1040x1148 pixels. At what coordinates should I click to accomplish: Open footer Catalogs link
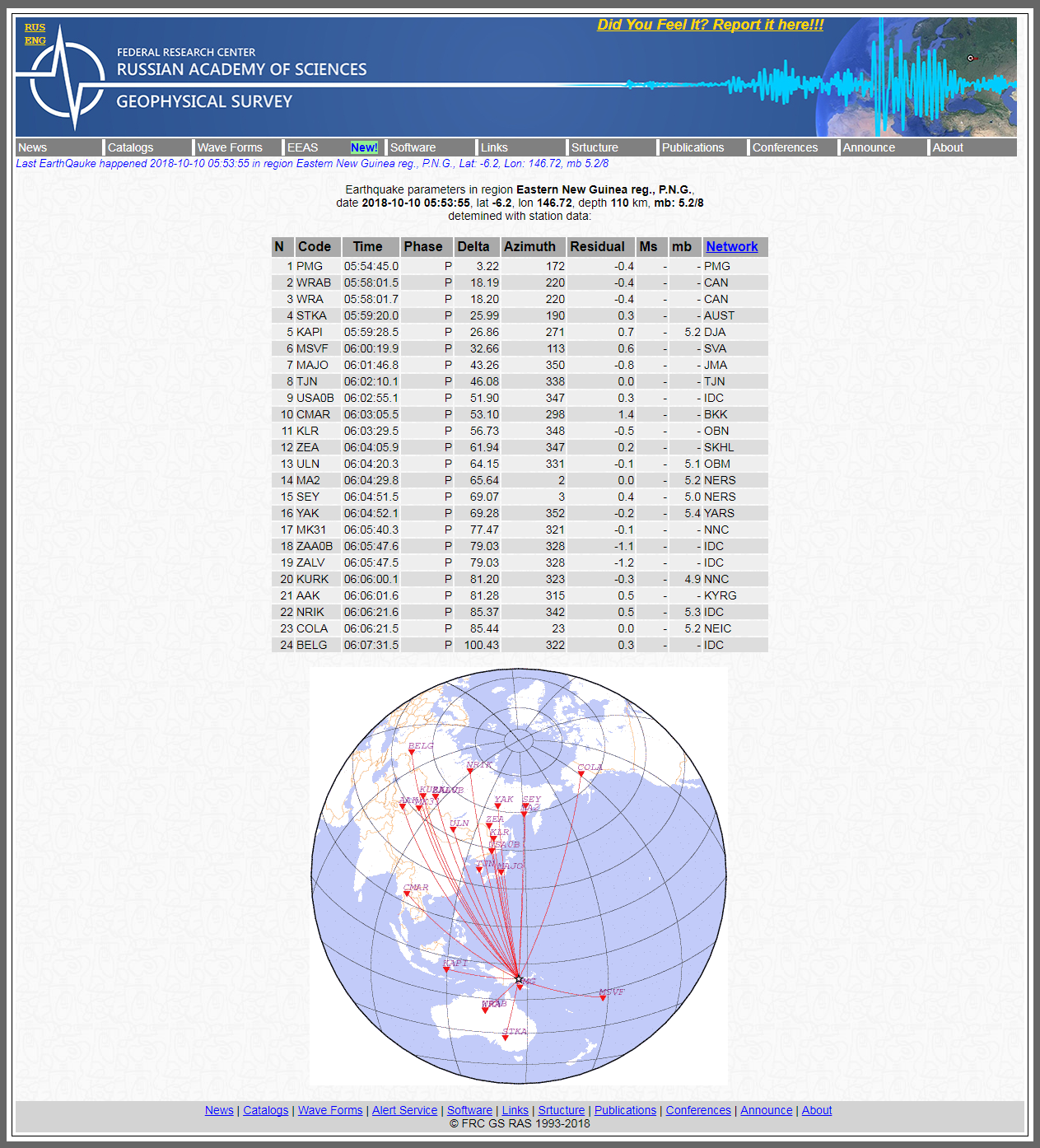(266, 1110)
